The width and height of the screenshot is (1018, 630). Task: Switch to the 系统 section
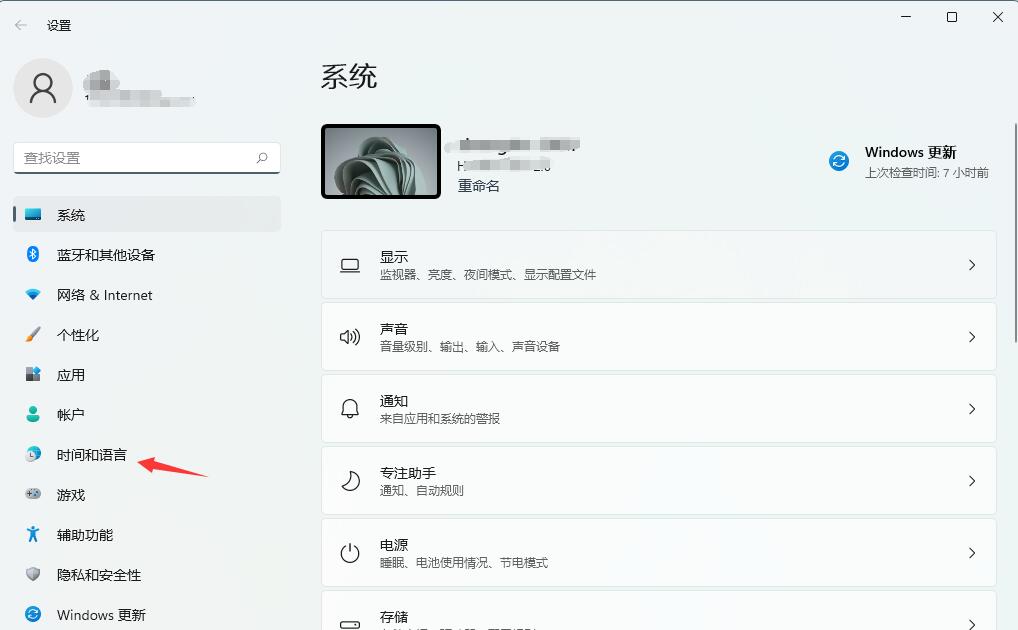[x=70, y=215]
